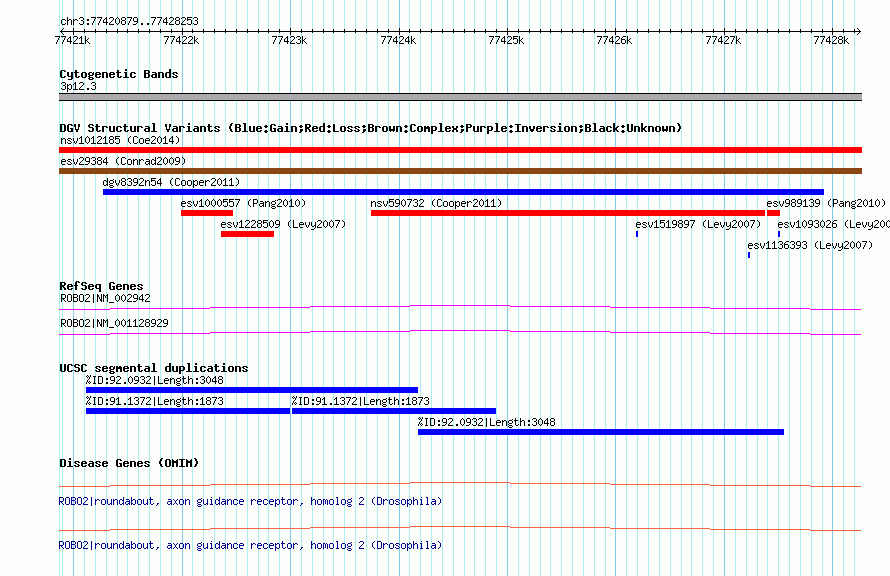The height and width of the screenshot is (576, 890).
Task: Click the 3p12.3 band label
Action: pos(78,86)
